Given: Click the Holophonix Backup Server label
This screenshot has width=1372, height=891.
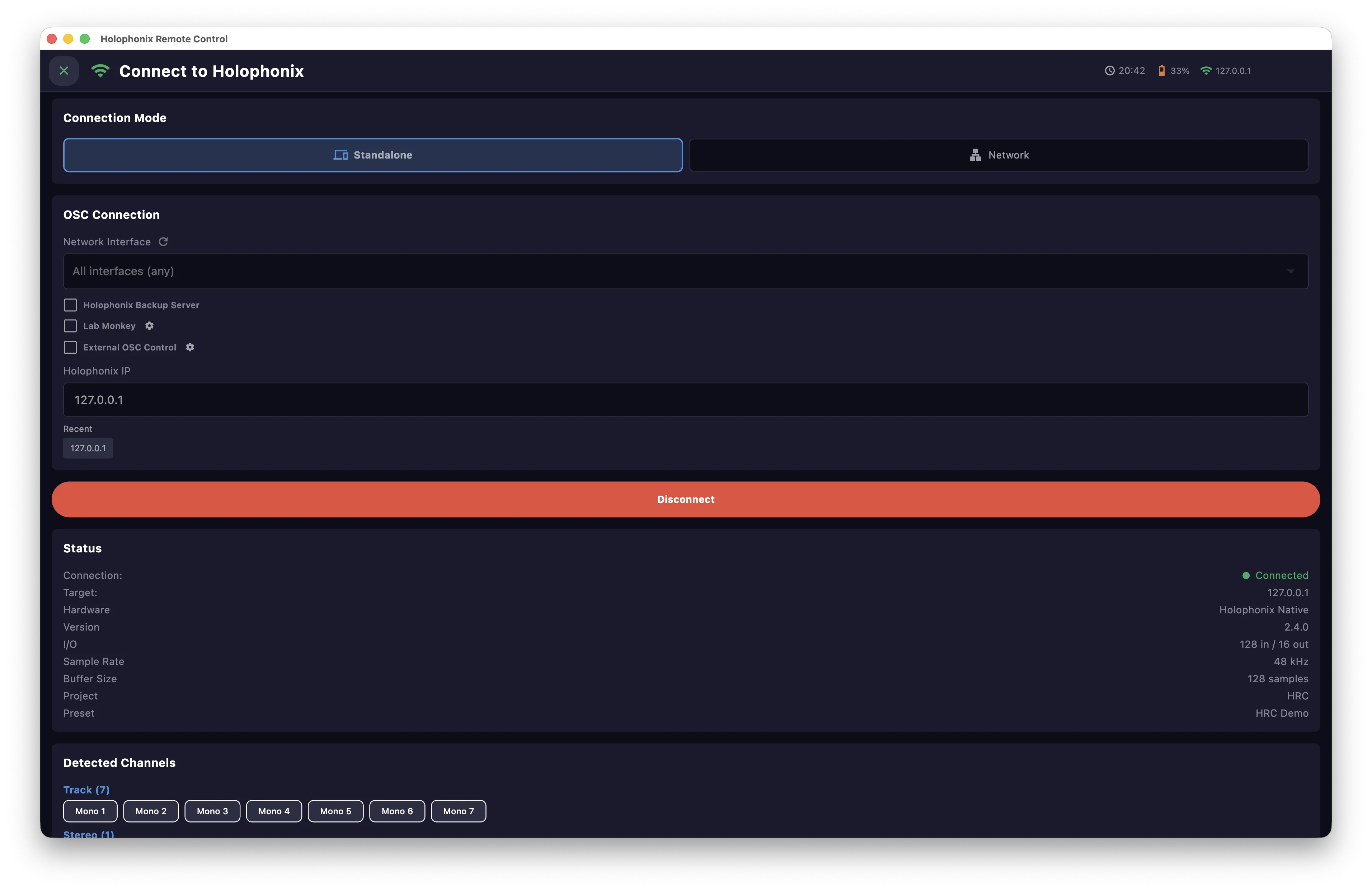Looking at the screenshot, I should [141, 305].
